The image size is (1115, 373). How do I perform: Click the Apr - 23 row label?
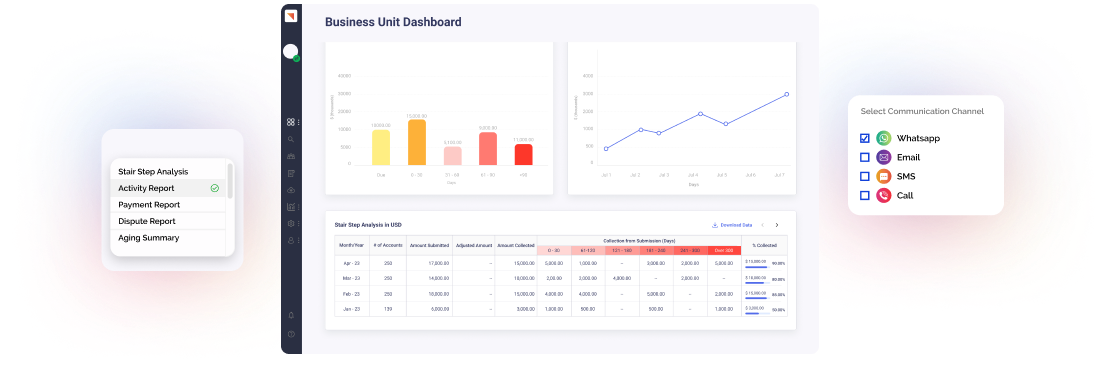pyautogui.click(x=352, y=263)
